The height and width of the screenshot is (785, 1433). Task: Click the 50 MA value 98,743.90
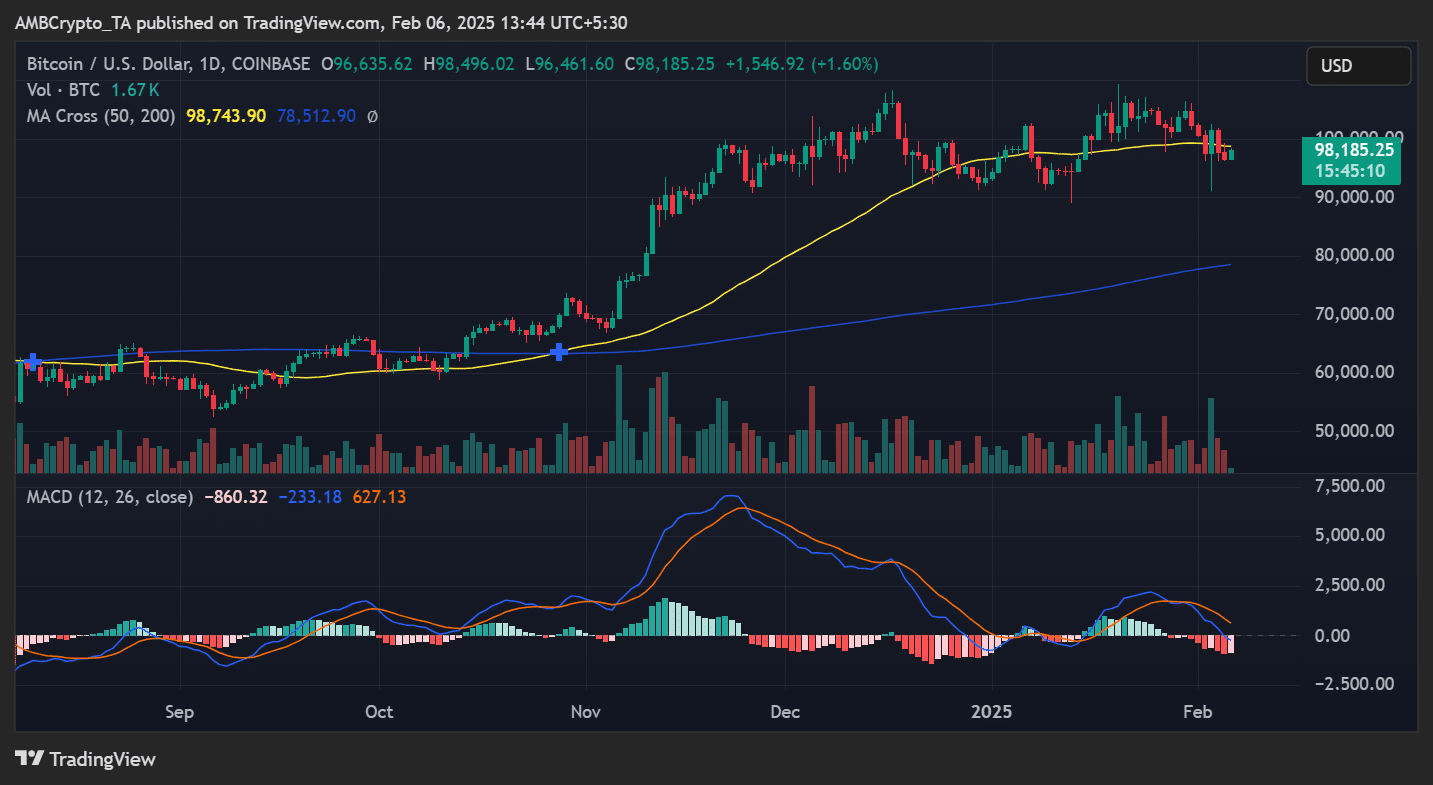click(226, 116)
